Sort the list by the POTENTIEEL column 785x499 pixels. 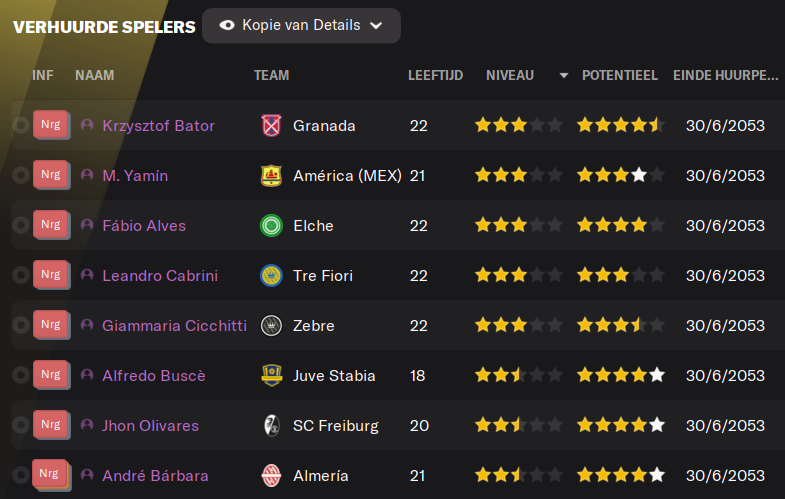[x=619, y=75]
